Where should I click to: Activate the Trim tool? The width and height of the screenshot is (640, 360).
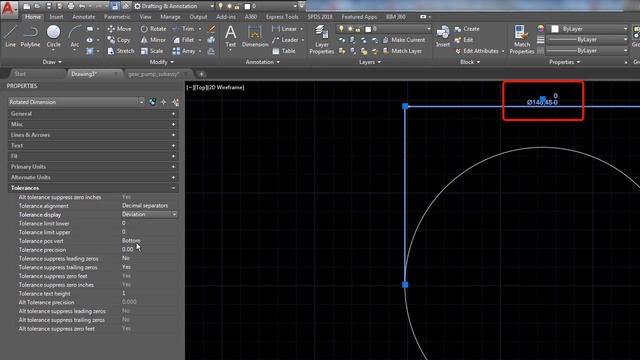coord(183,29)
